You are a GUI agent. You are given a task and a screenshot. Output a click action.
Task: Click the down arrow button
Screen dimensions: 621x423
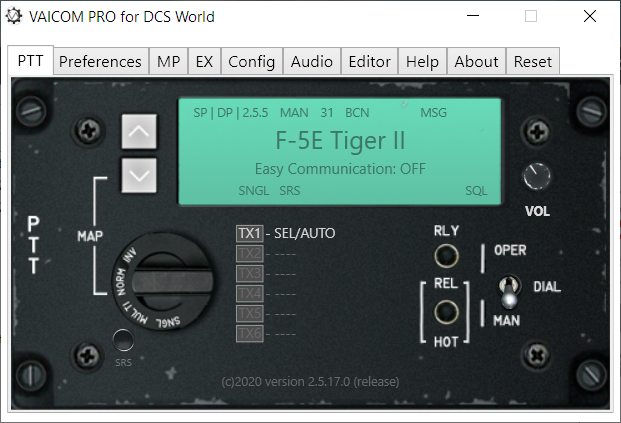(x=139, y=175)
